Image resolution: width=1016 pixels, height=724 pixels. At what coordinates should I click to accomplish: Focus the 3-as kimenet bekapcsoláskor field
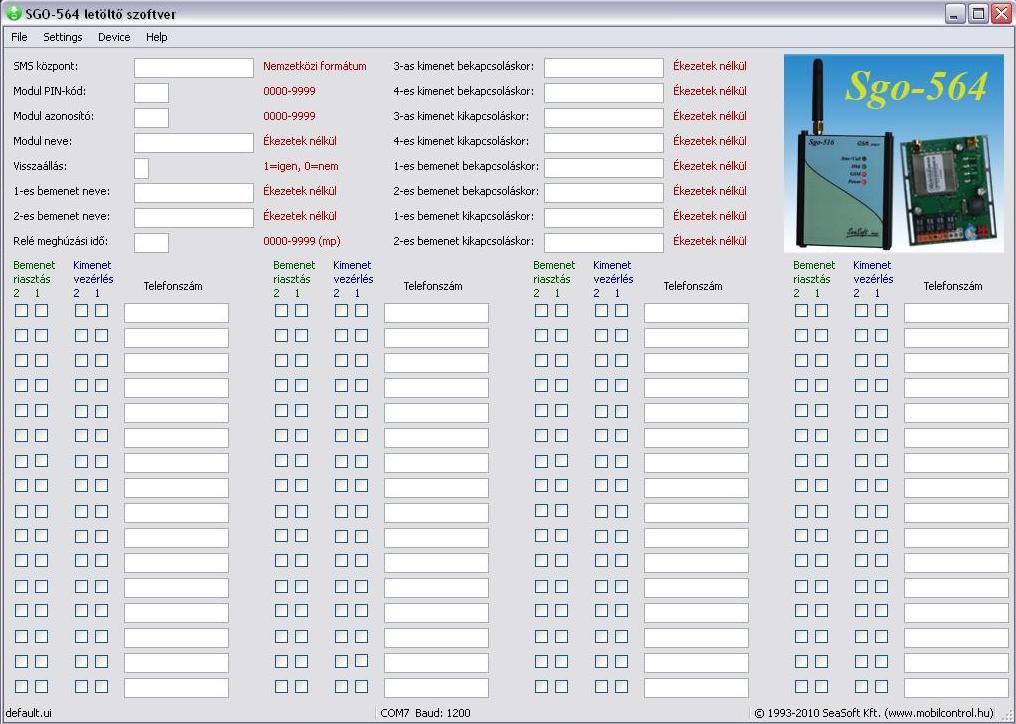click(604, 67)
